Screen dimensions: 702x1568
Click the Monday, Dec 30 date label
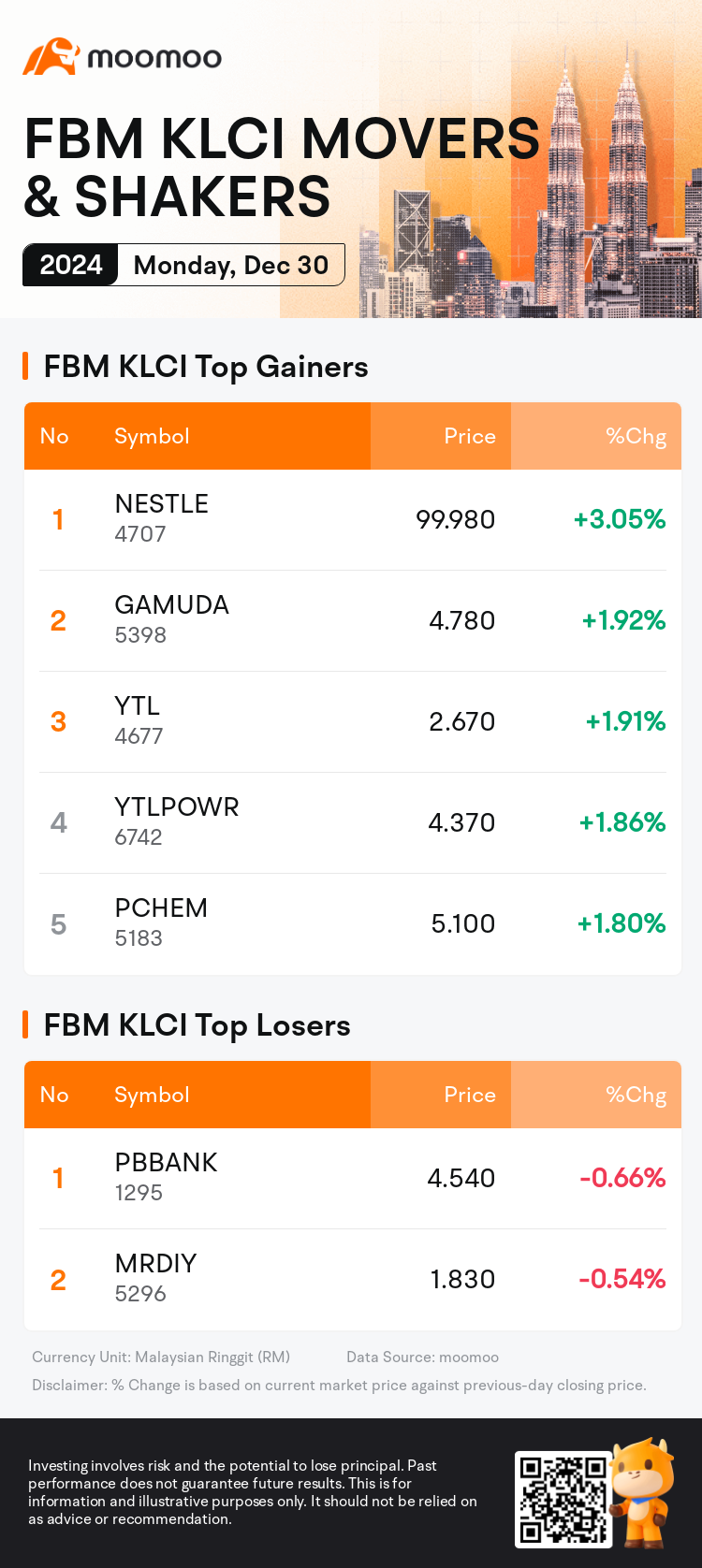230,265
